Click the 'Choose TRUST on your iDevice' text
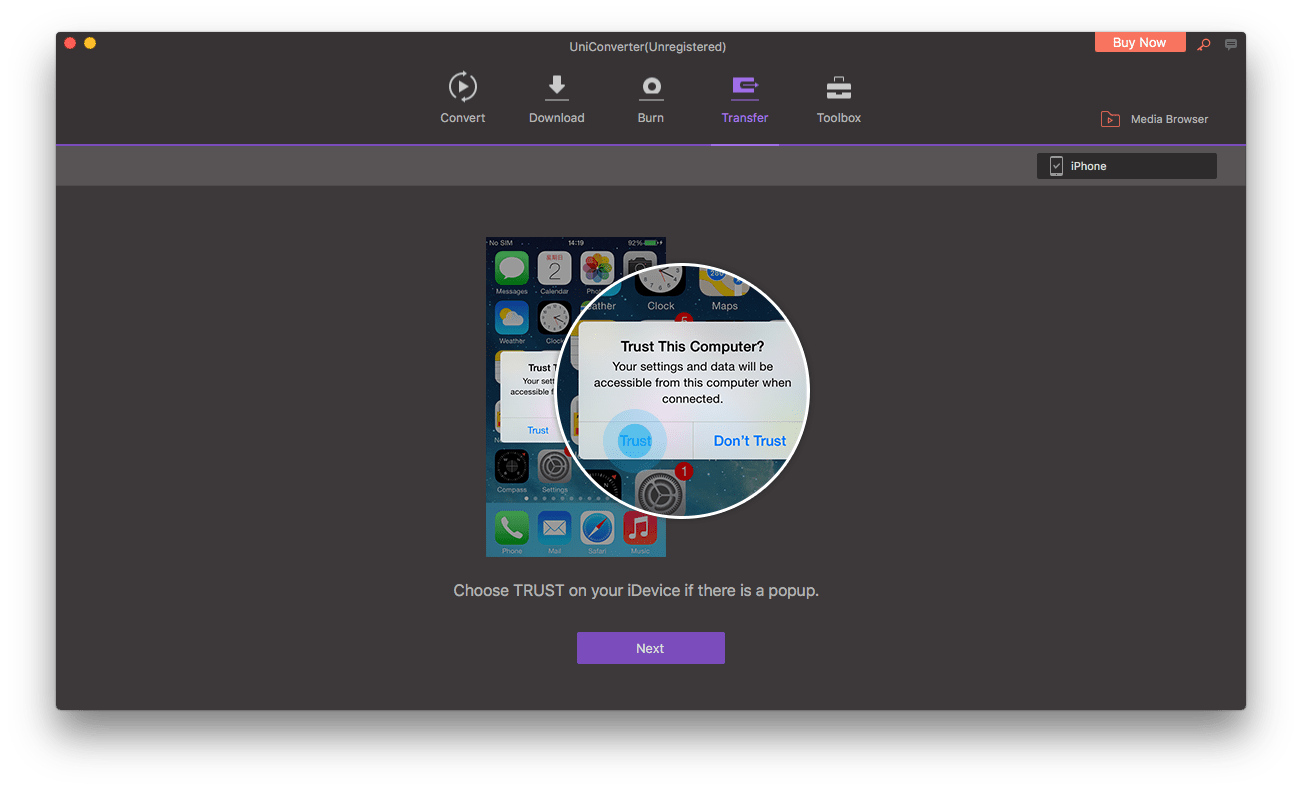Viewport: 1302px width, 790px height. click(636, 591)
